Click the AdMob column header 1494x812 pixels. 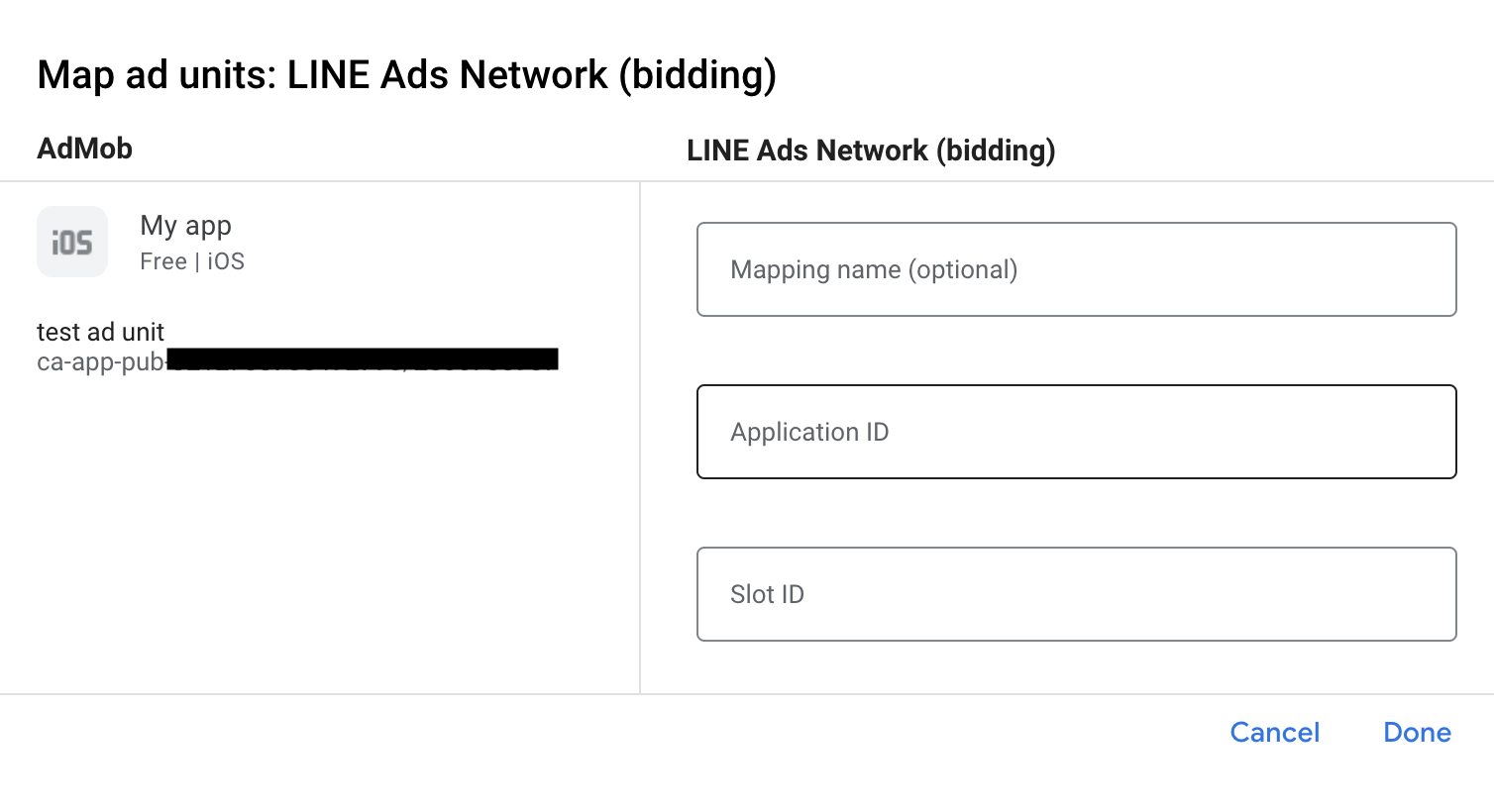click(x=84, y=149)
